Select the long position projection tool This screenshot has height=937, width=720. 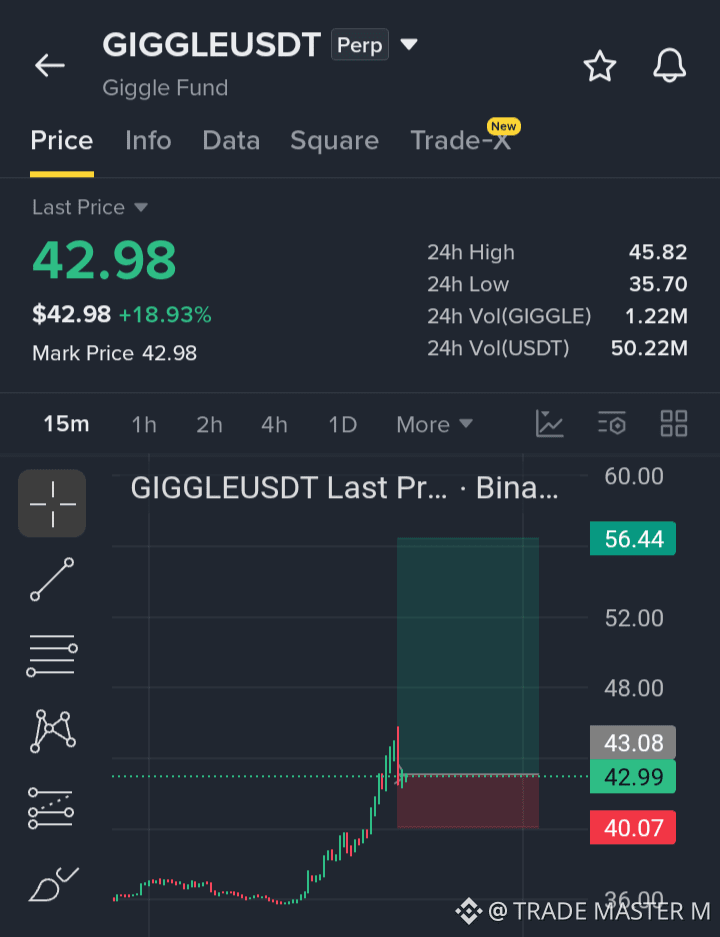tap(51, 808)
